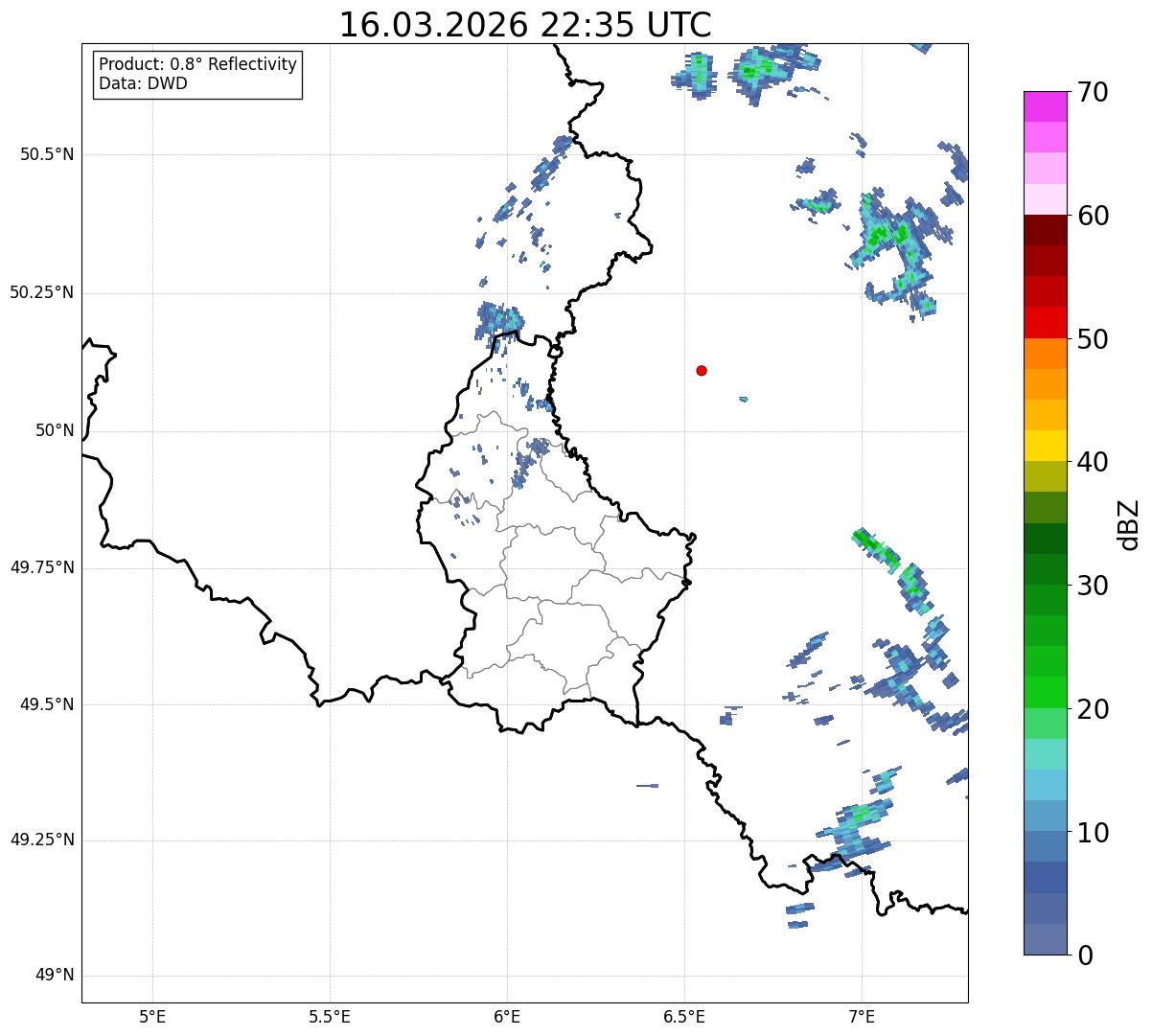Click the colorbar tick label "0"
The width and height of the screenshot is (1152, 1036).
[x=1084, y=955]
